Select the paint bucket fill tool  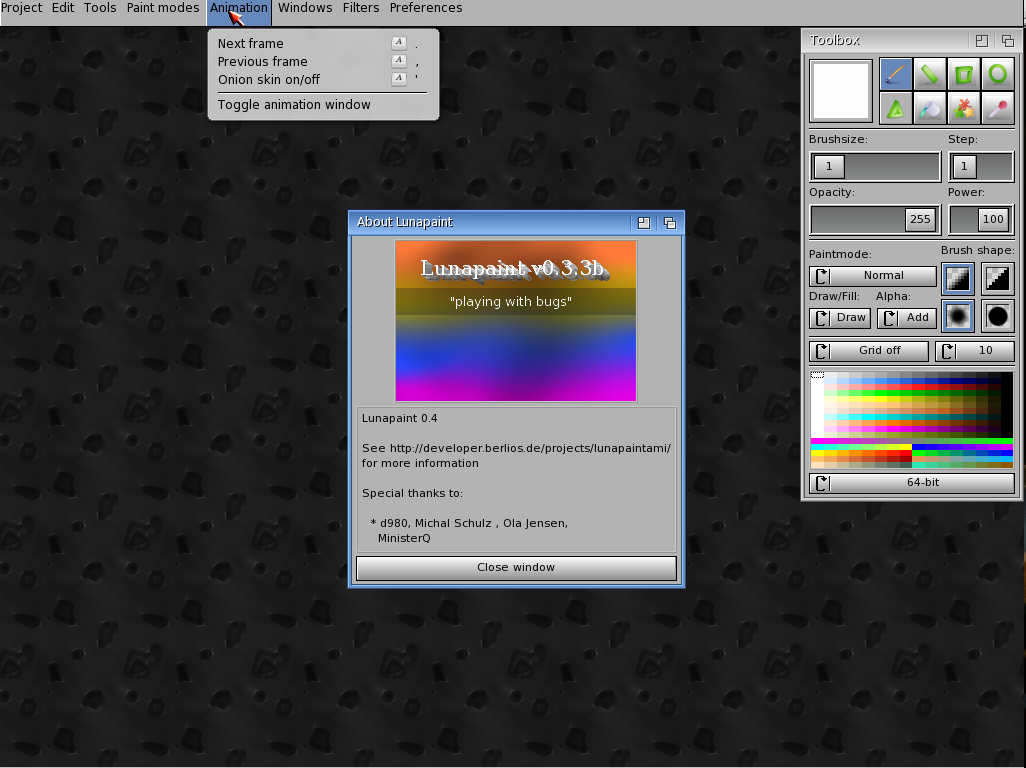(930, 108)
